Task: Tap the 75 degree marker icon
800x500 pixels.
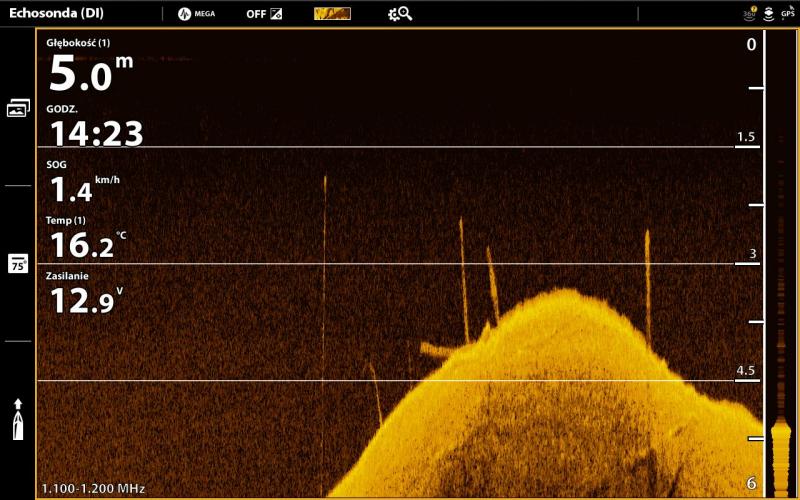Action: click(x=18, y=264)
